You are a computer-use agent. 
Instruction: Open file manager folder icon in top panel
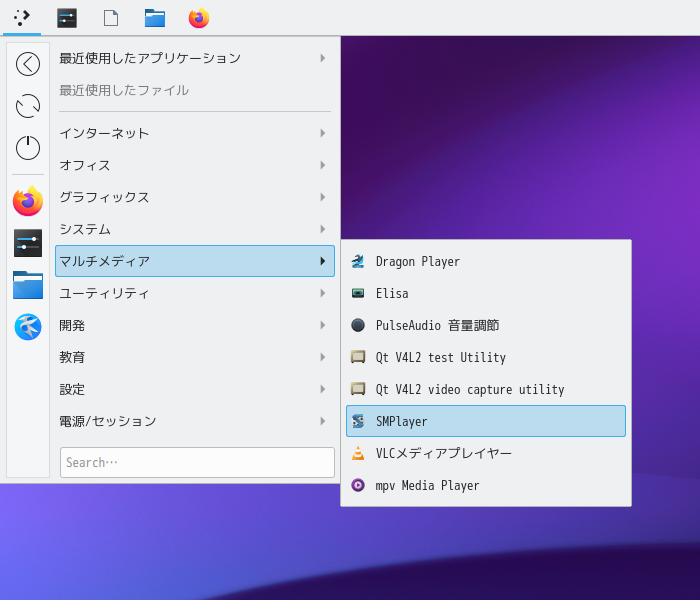click(x=155, y=18)
